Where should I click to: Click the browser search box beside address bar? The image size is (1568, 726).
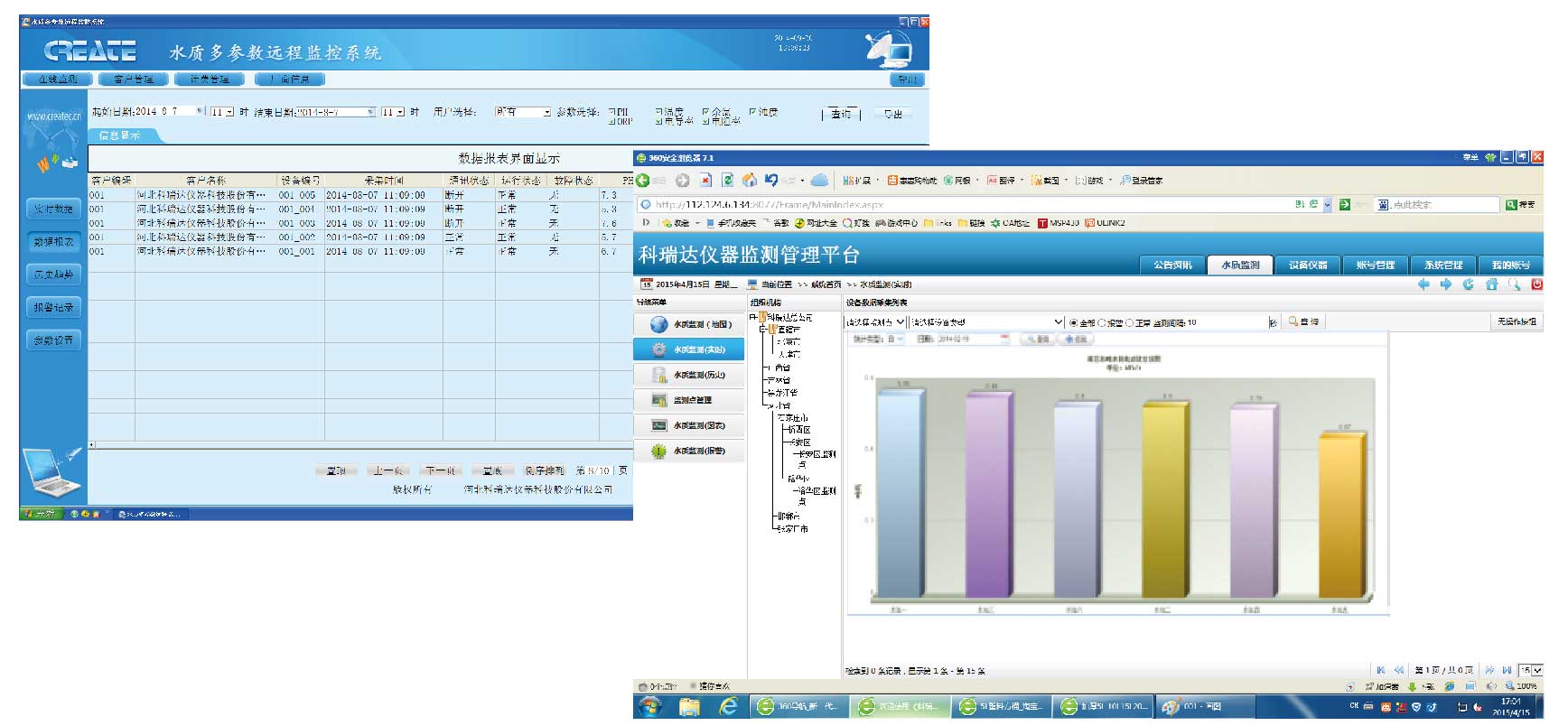pyautogui.click(x=1436, y=205)
